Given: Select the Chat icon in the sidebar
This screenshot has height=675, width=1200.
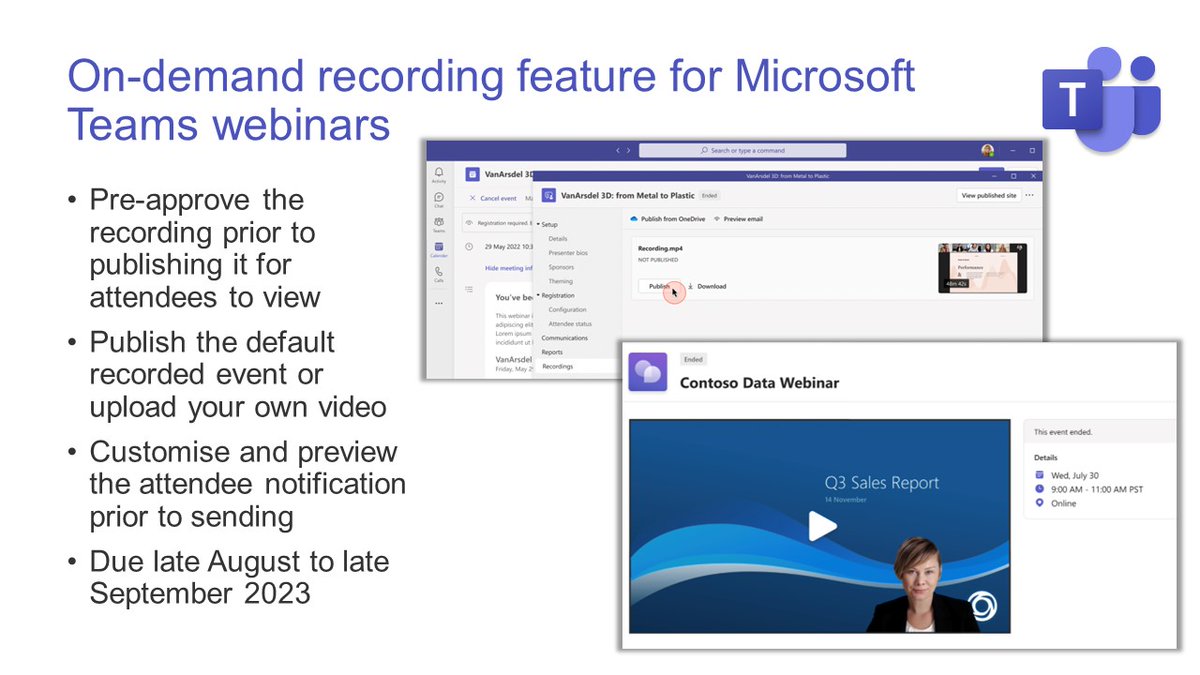Looking at the screenshot, I should point(439,198).
